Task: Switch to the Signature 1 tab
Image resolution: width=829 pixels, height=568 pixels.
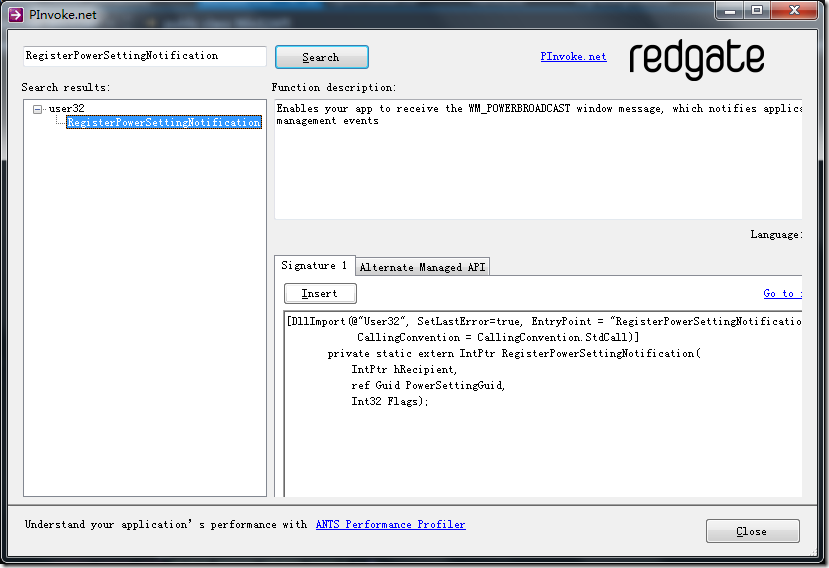Action: 314,265
